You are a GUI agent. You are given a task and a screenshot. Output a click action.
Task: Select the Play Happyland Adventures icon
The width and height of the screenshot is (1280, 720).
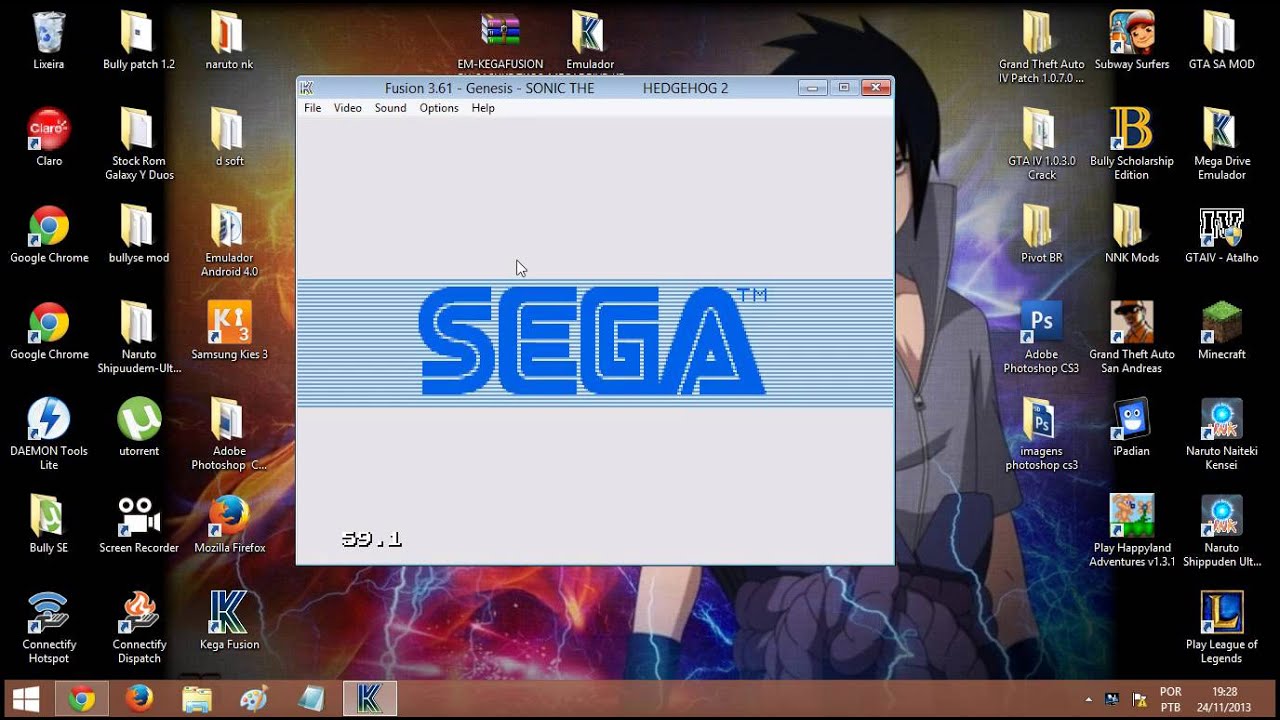pyautogui.click(x=1131, y=531)
